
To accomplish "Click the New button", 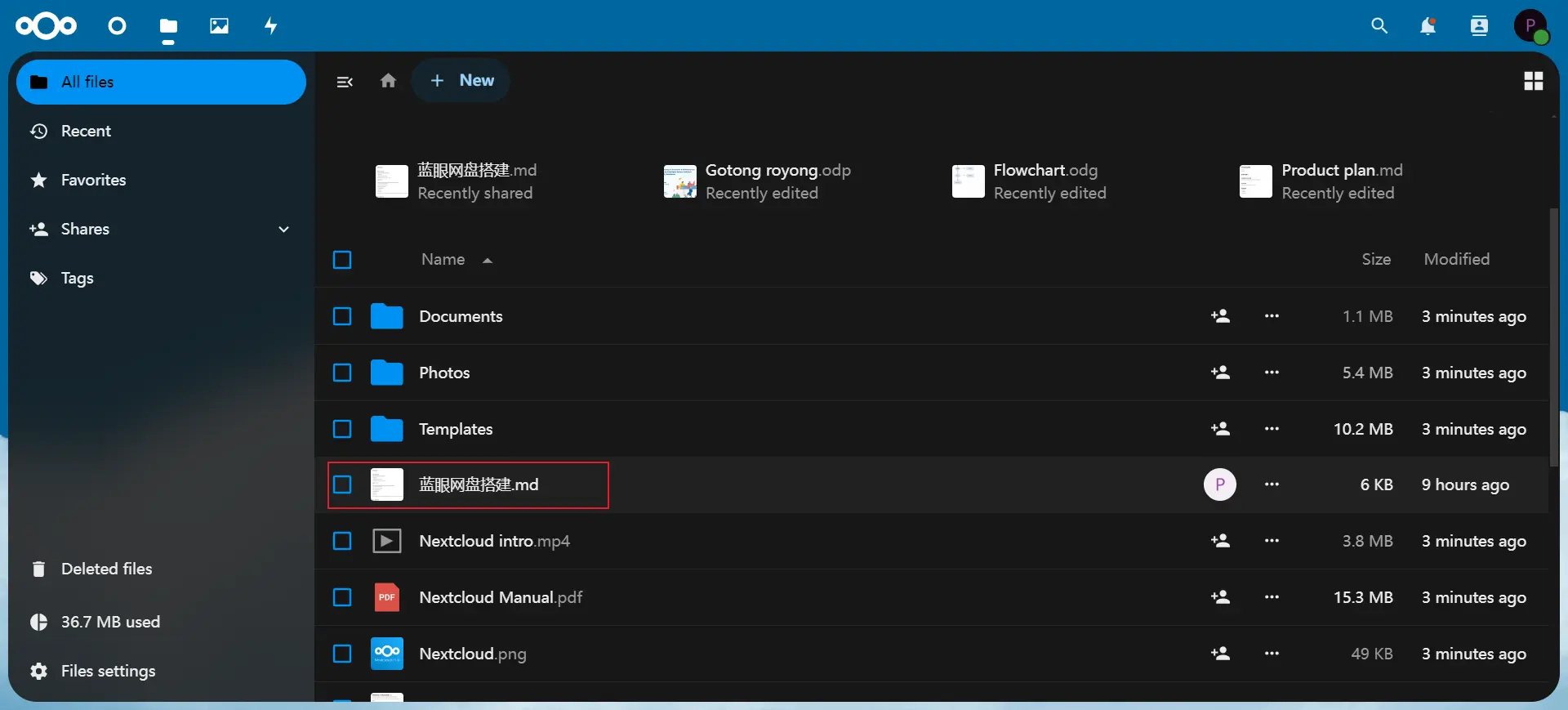I will click(461, 81).
